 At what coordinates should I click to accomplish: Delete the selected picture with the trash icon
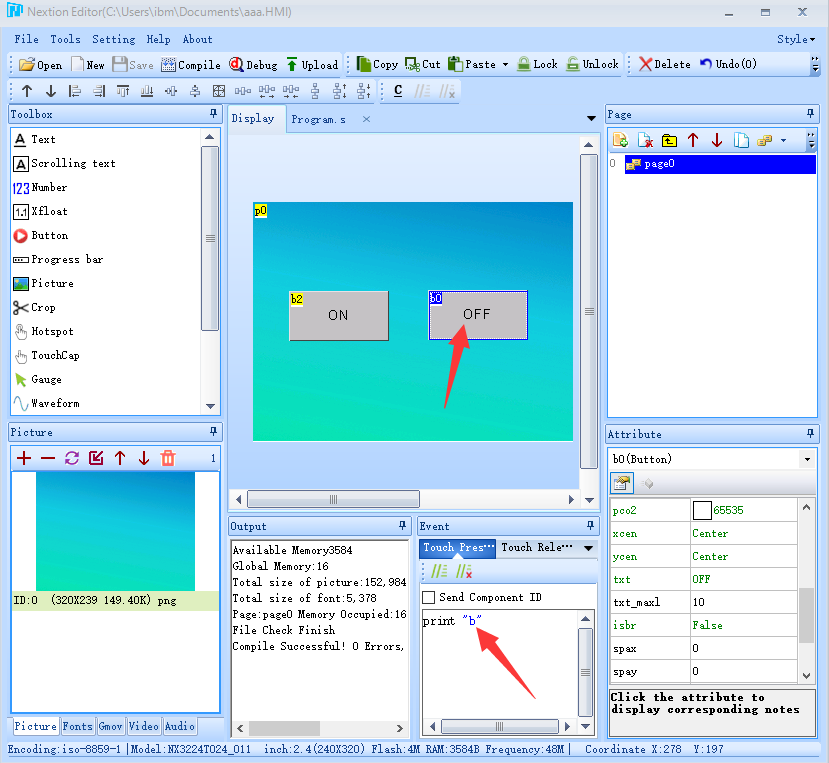point(168,458)
